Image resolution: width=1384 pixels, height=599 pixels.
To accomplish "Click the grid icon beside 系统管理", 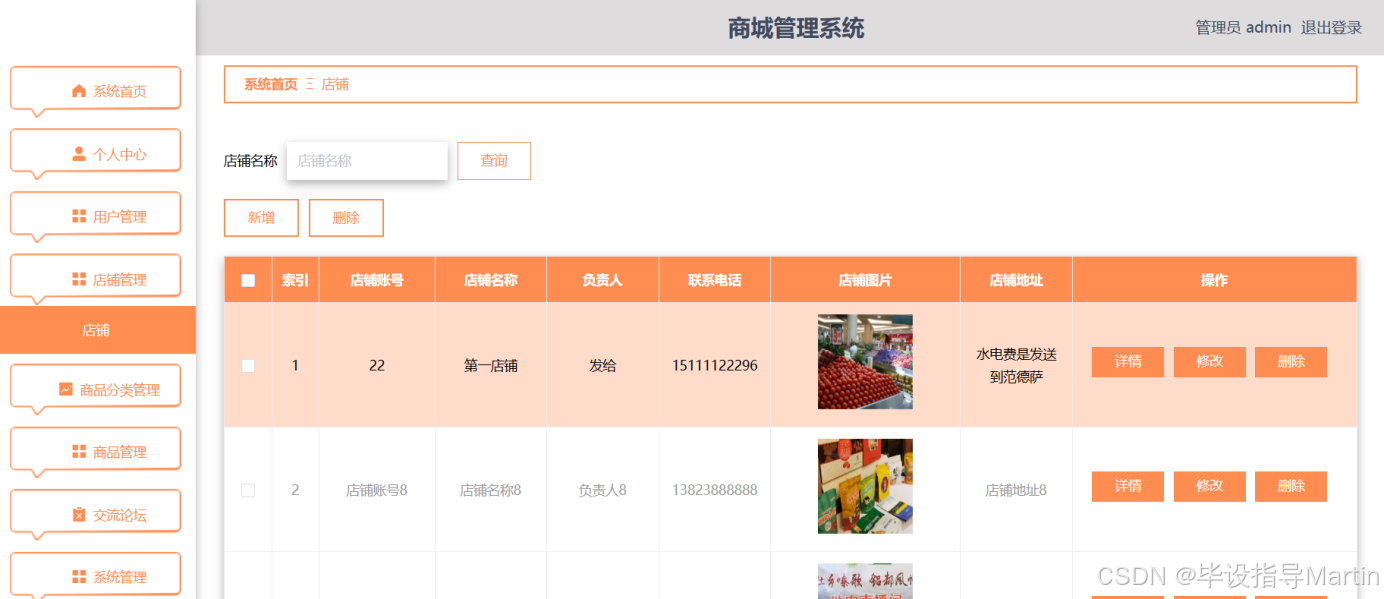I will 79,576.
